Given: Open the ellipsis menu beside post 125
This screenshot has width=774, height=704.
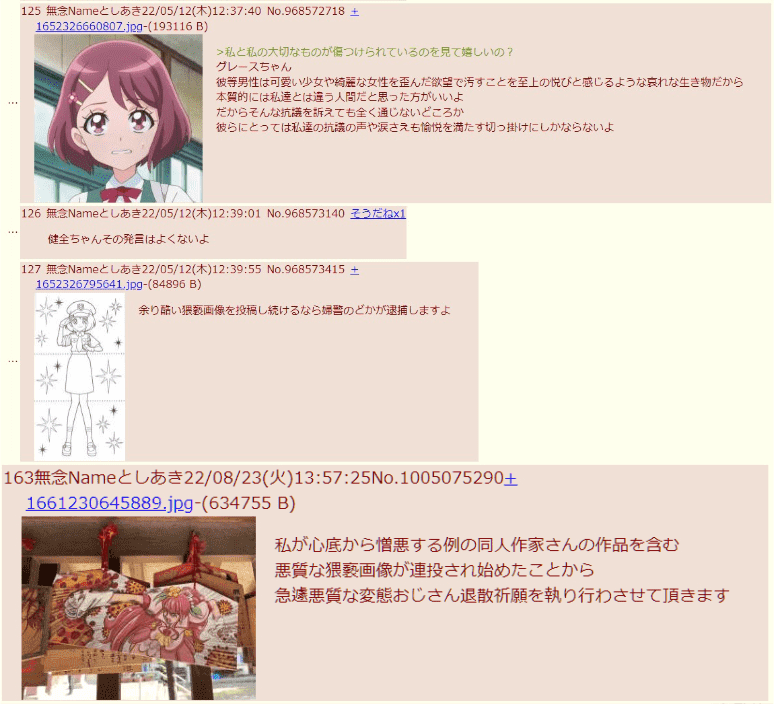Looking at the screenshot, I should point(13,102).
